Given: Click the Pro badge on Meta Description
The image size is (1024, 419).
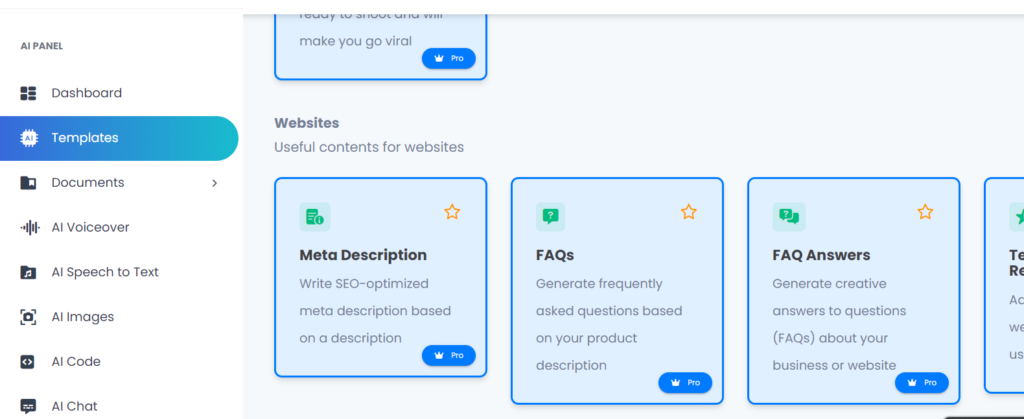Looking at the screenshot, I should [x=449, y=356].
